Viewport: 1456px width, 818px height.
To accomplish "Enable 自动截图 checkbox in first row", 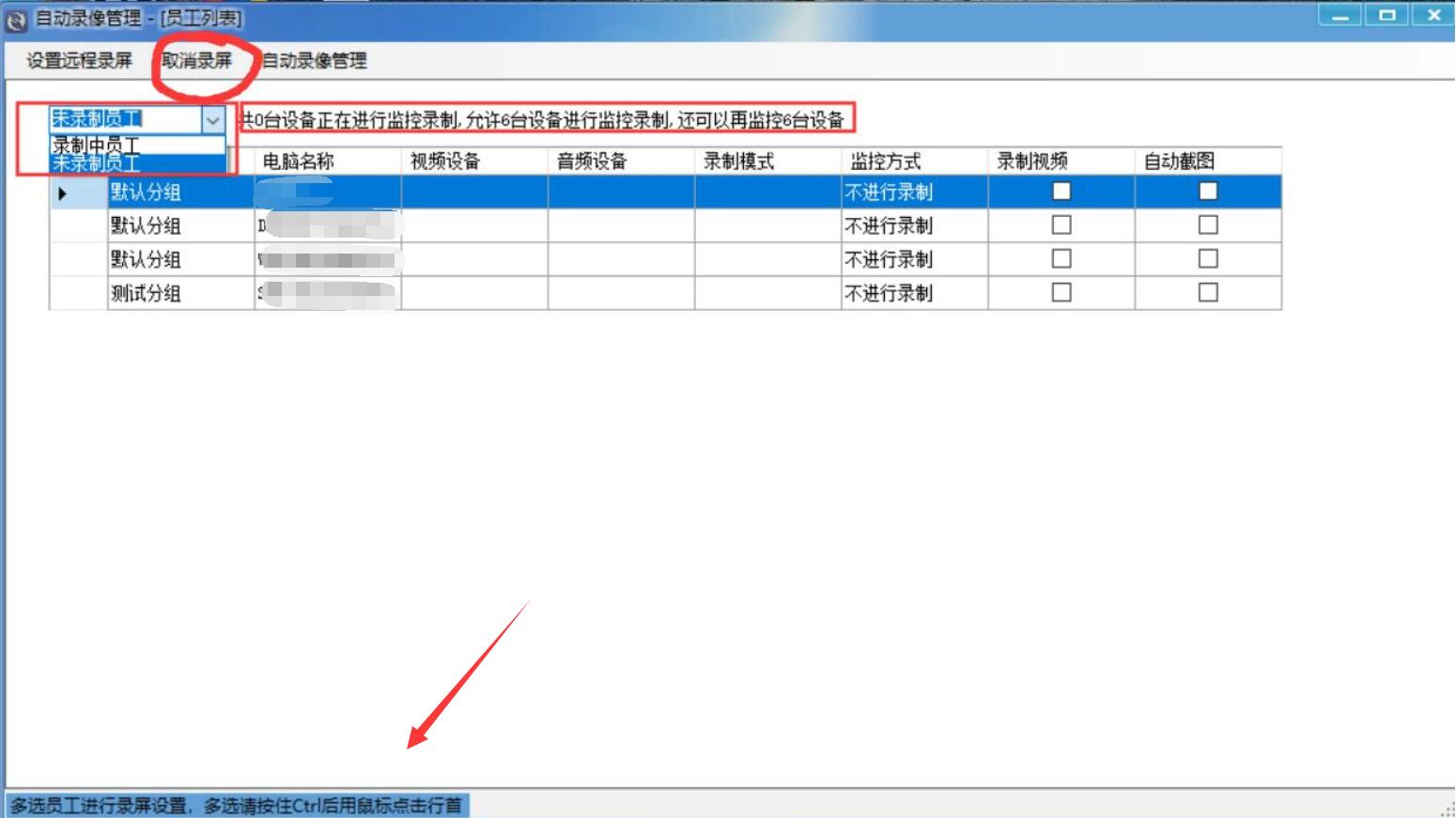I will (1208, 192).
